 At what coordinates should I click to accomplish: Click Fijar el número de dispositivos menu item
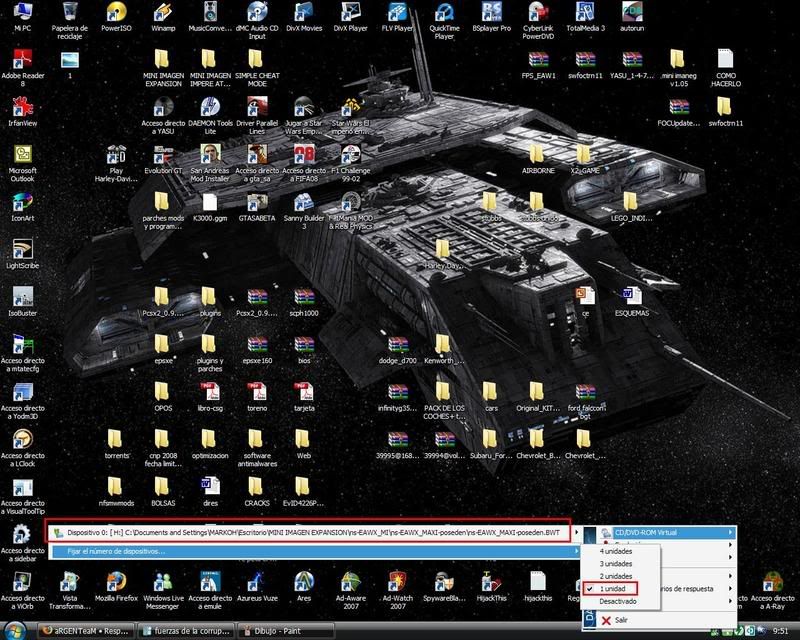[x=315, y=551]
